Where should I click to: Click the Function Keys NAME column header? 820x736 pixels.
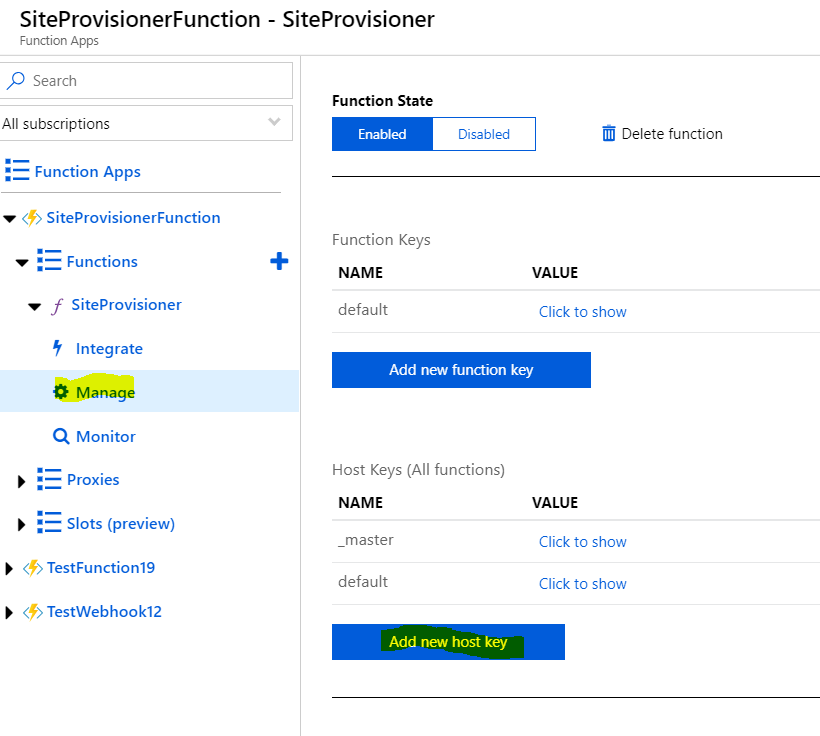point(360,273)
